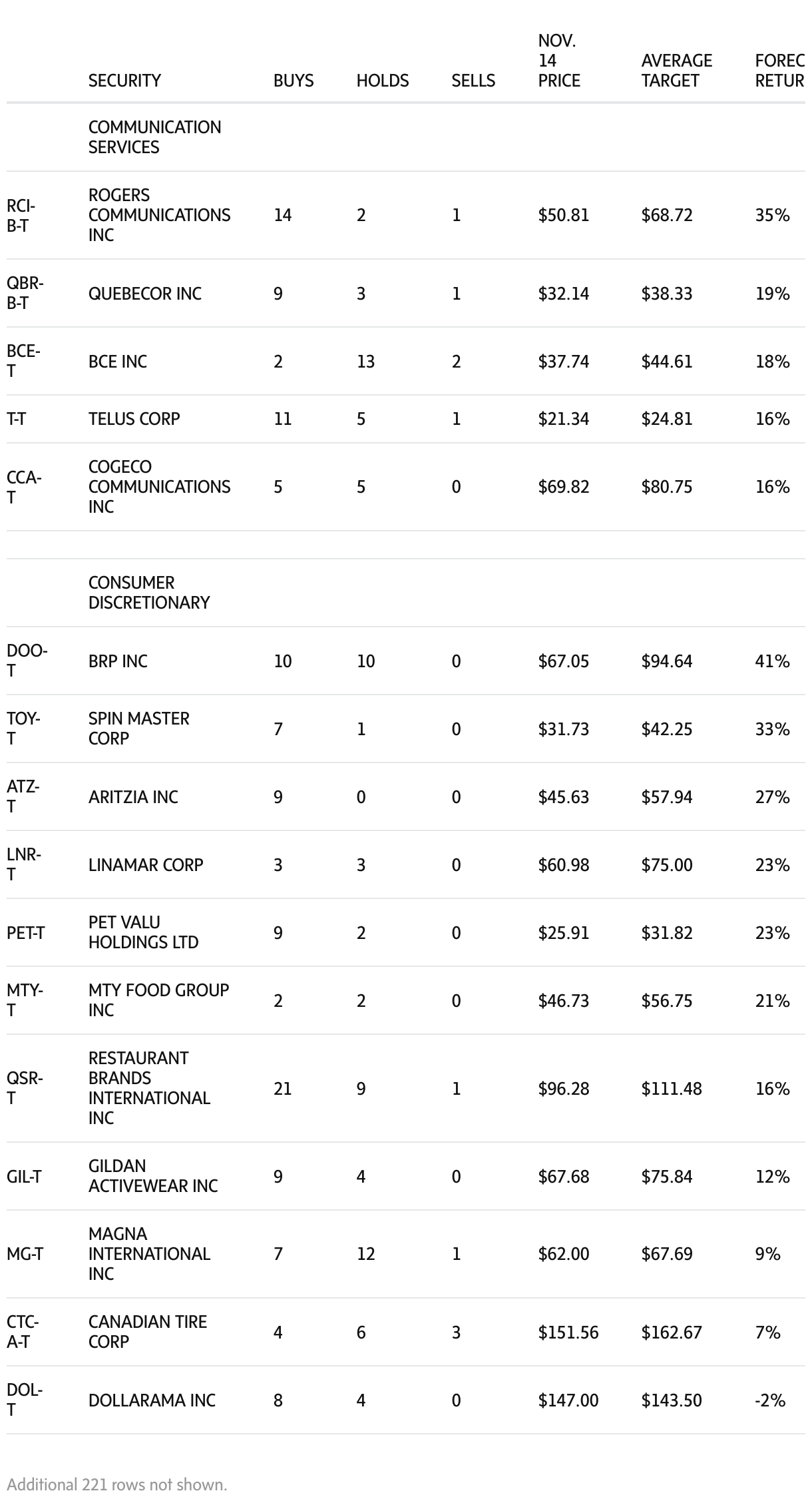Open the QBR-B-T ticker
This screenshot has height=1501, width=812.
(25, 294)
